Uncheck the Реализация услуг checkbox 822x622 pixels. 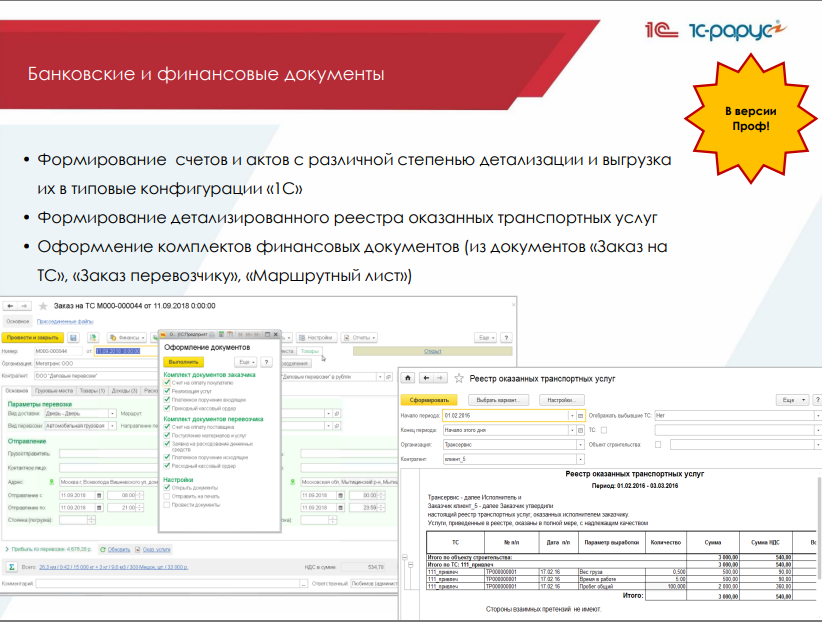point(167,391)
